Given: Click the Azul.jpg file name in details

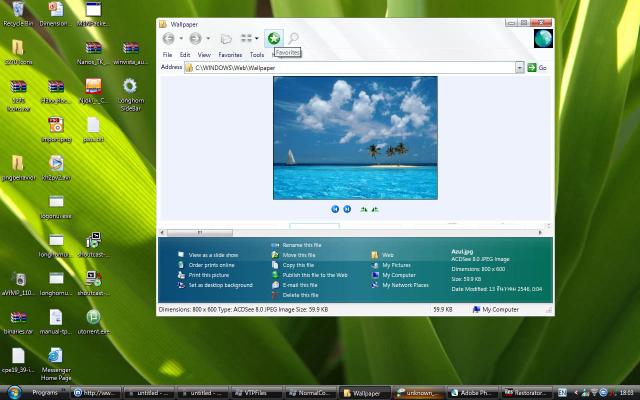Looking at the screenshot, I should (x=462, y=252).
